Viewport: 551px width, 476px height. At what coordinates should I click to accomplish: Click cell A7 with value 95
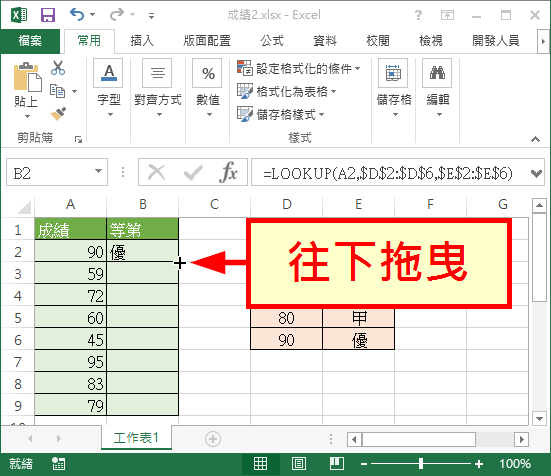point(70,362)
